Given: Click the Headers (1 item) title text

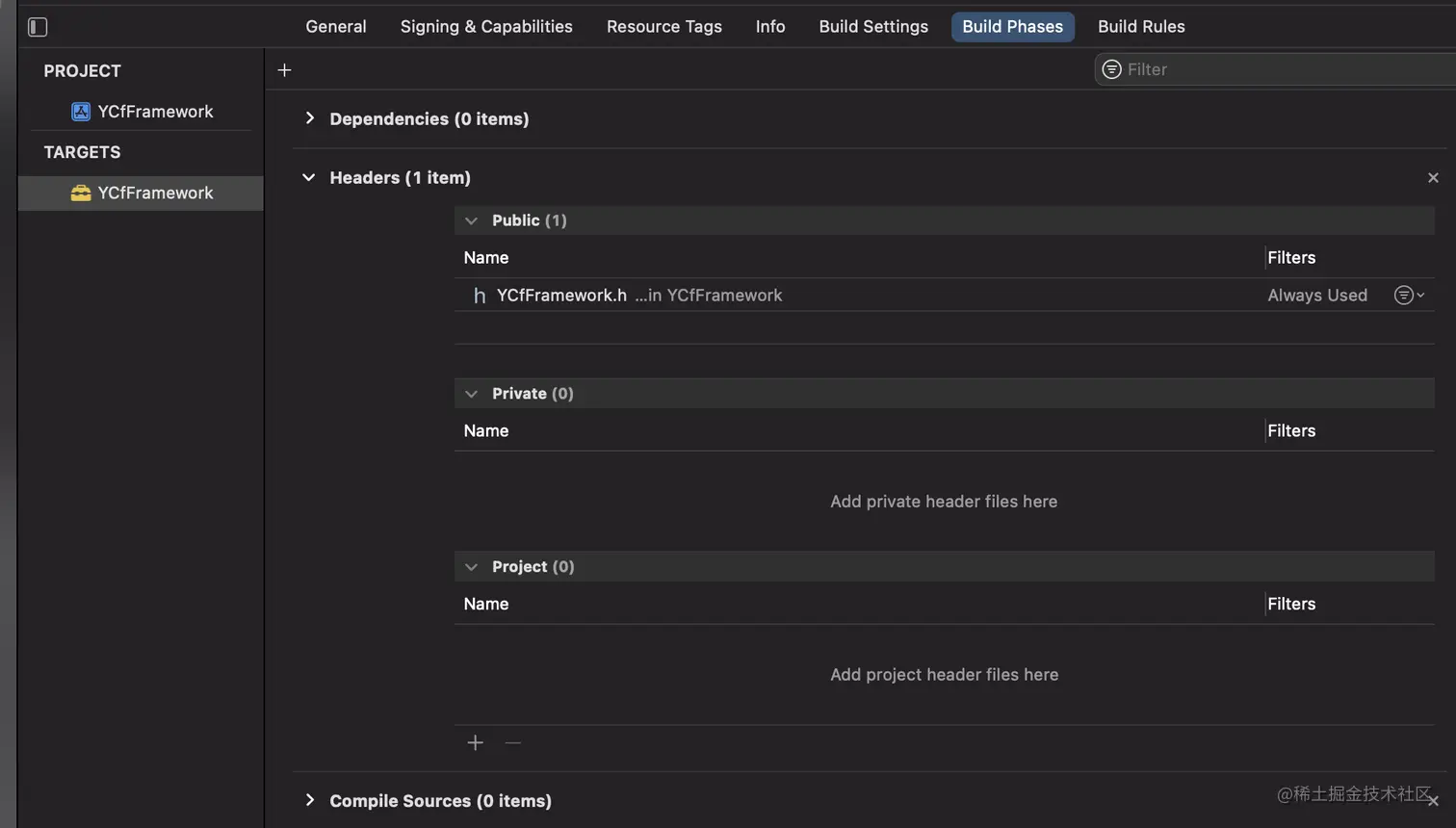Looking at the screenshot, I should (x=401, y=178).
